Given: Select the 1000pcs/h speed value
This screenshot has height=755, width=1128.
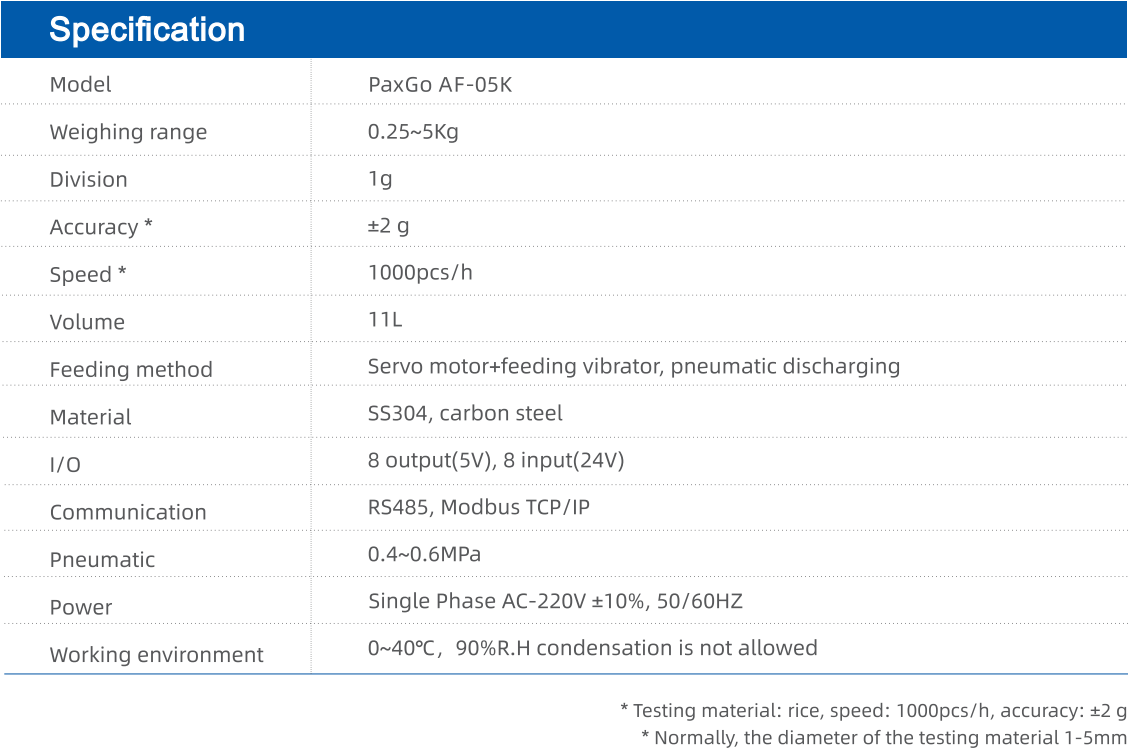Looking at the screenshot, I should pyautogui.click(x=420, y=273).
